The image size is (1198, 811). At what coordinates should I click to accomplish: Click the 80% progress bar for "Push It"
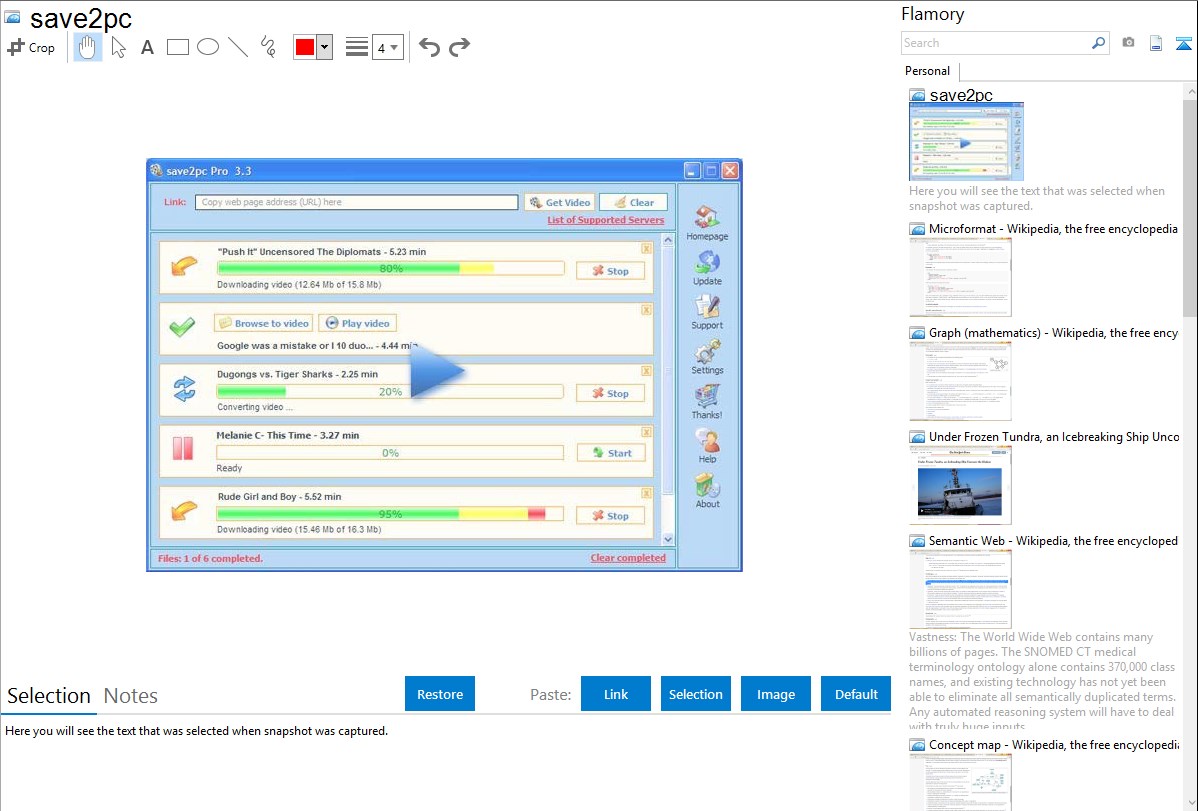(x=390, y=268)
